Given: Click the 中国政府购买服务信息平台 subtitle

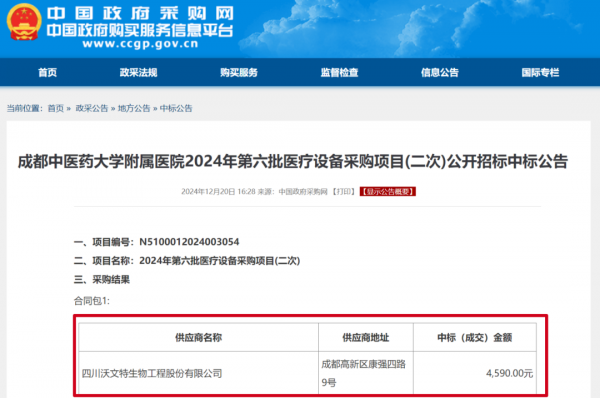Looking at the screenshot, I should pos(140,30).
